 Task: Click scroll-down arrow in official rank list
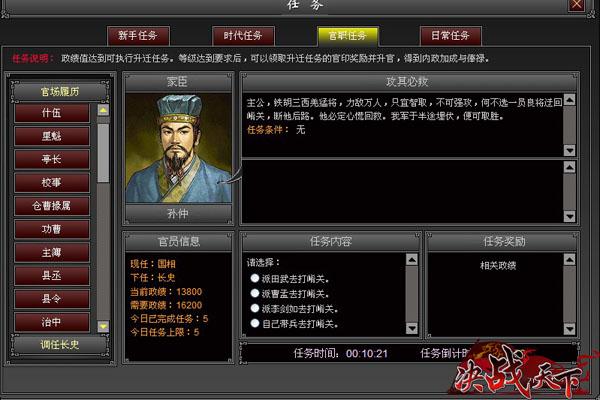pyautogui.click(x=103, y=326)
